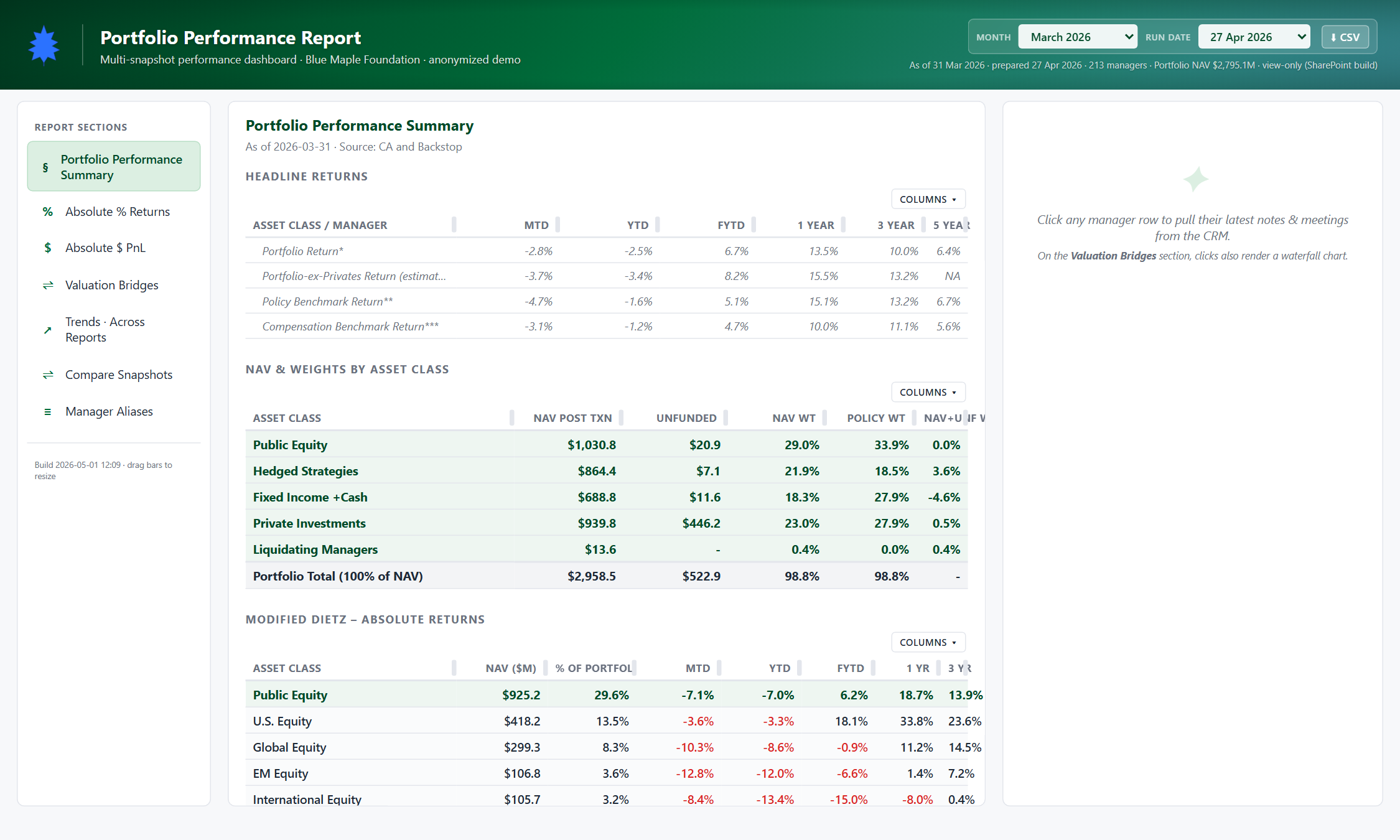Image resolution: width=1400 pixels, height=840 pixels.
Task: Open the Manager Aliases section
Action: pyautogui.click(x=114, y=411)
